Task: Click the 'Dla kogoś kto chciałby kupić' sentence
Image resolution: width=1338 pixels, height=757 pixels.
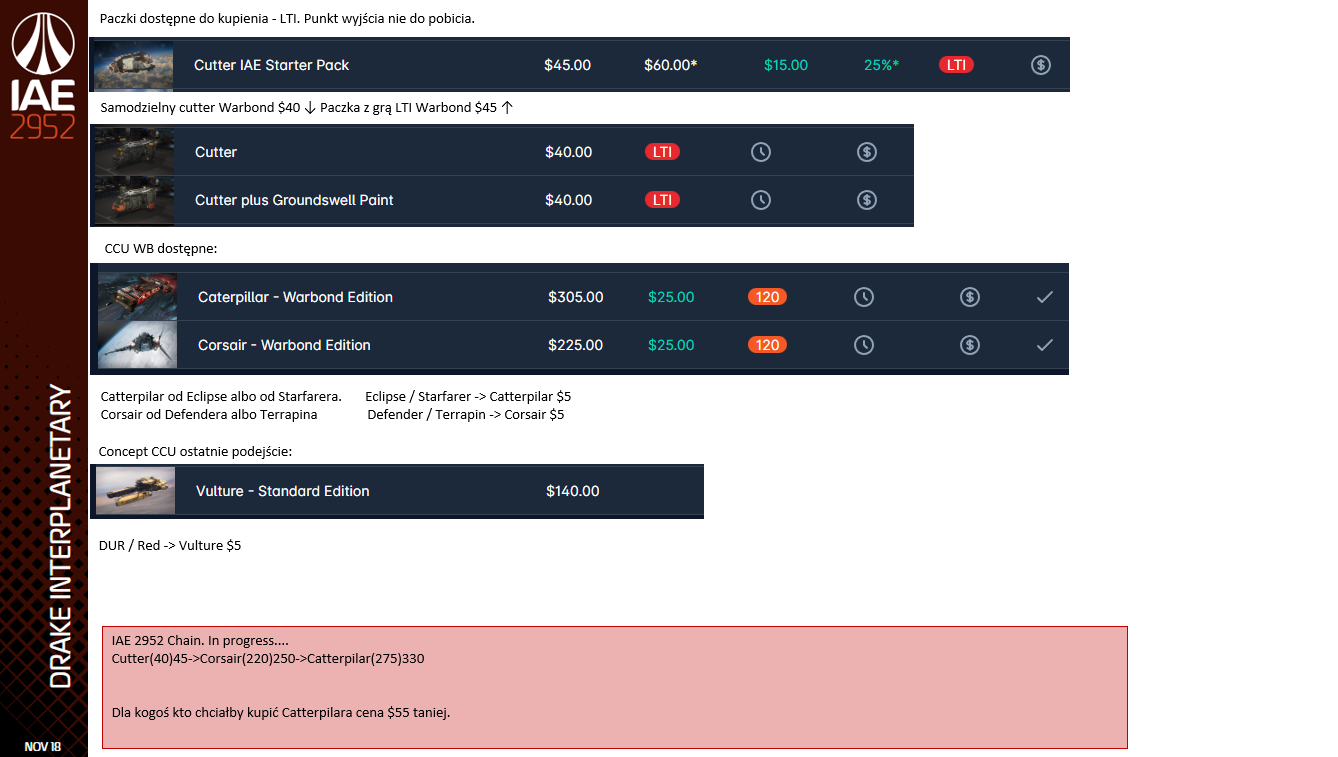Action: pos(281,713)
